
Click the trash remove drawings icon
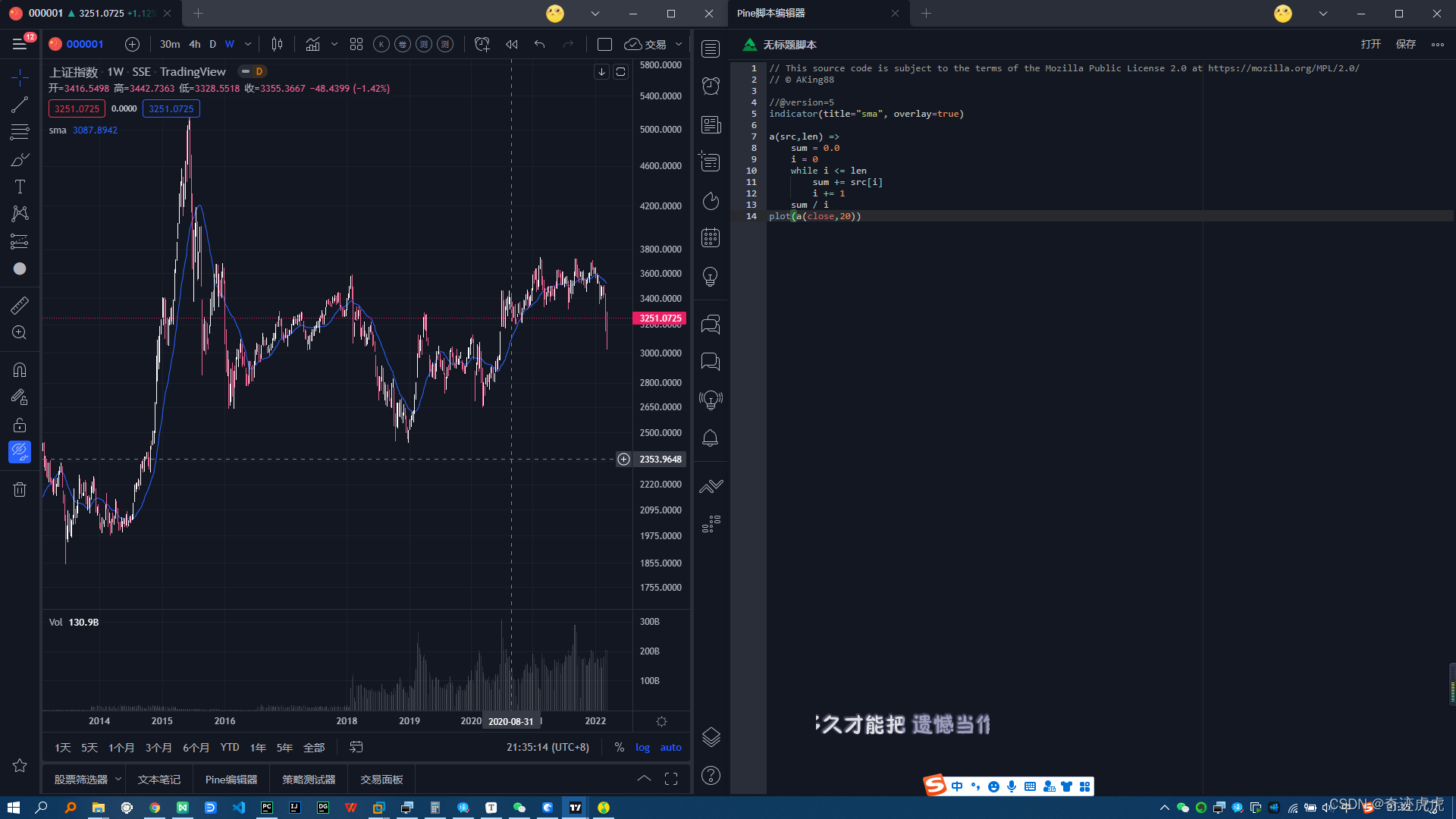(x=20, y=489)
